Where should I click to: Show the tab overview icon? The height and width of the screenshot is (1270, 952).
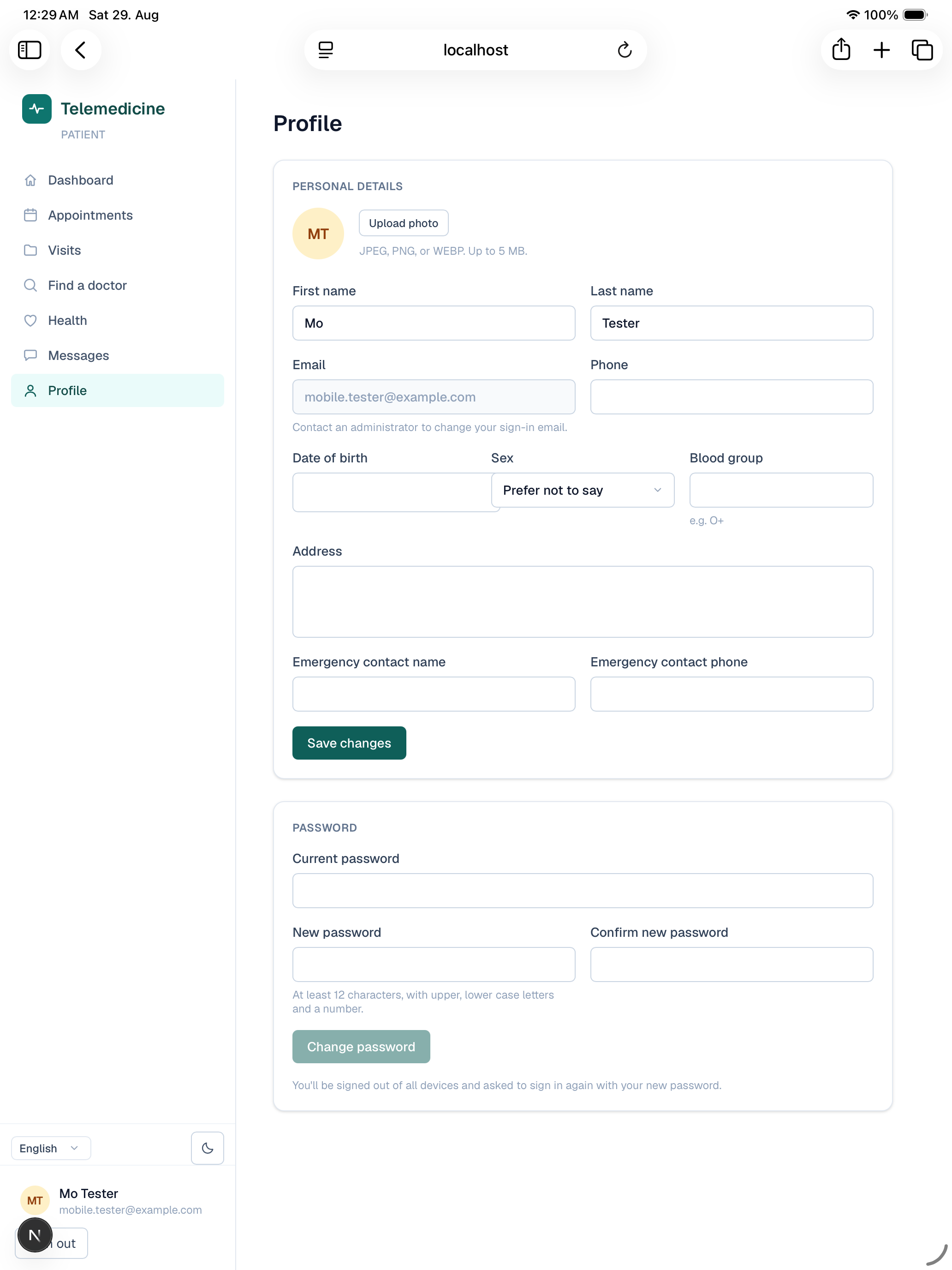(922, 50)
